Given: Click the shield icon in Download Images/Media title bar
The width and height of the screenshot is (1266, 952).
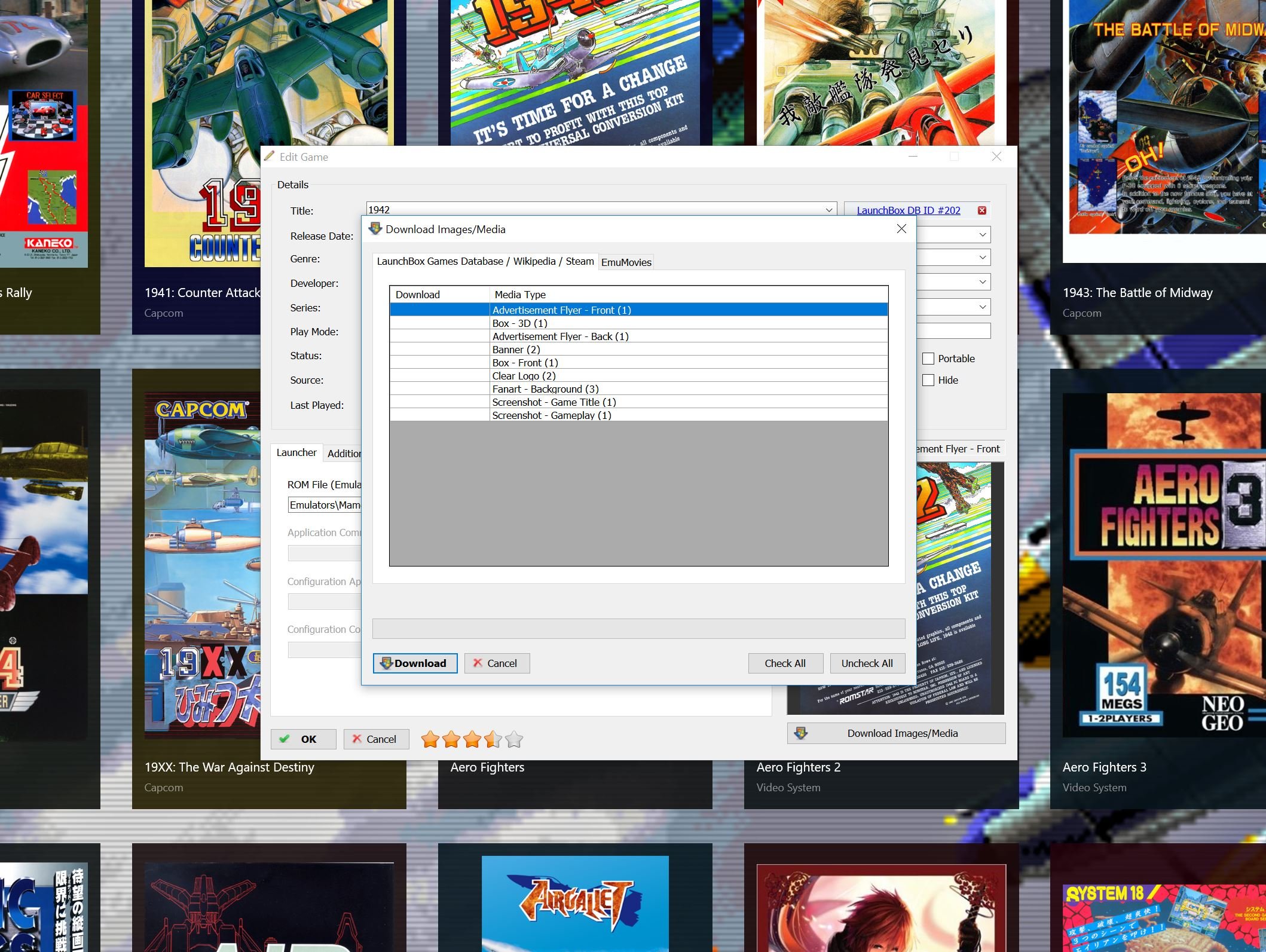Looking at the screenshot, I should [x=375, y=229].
